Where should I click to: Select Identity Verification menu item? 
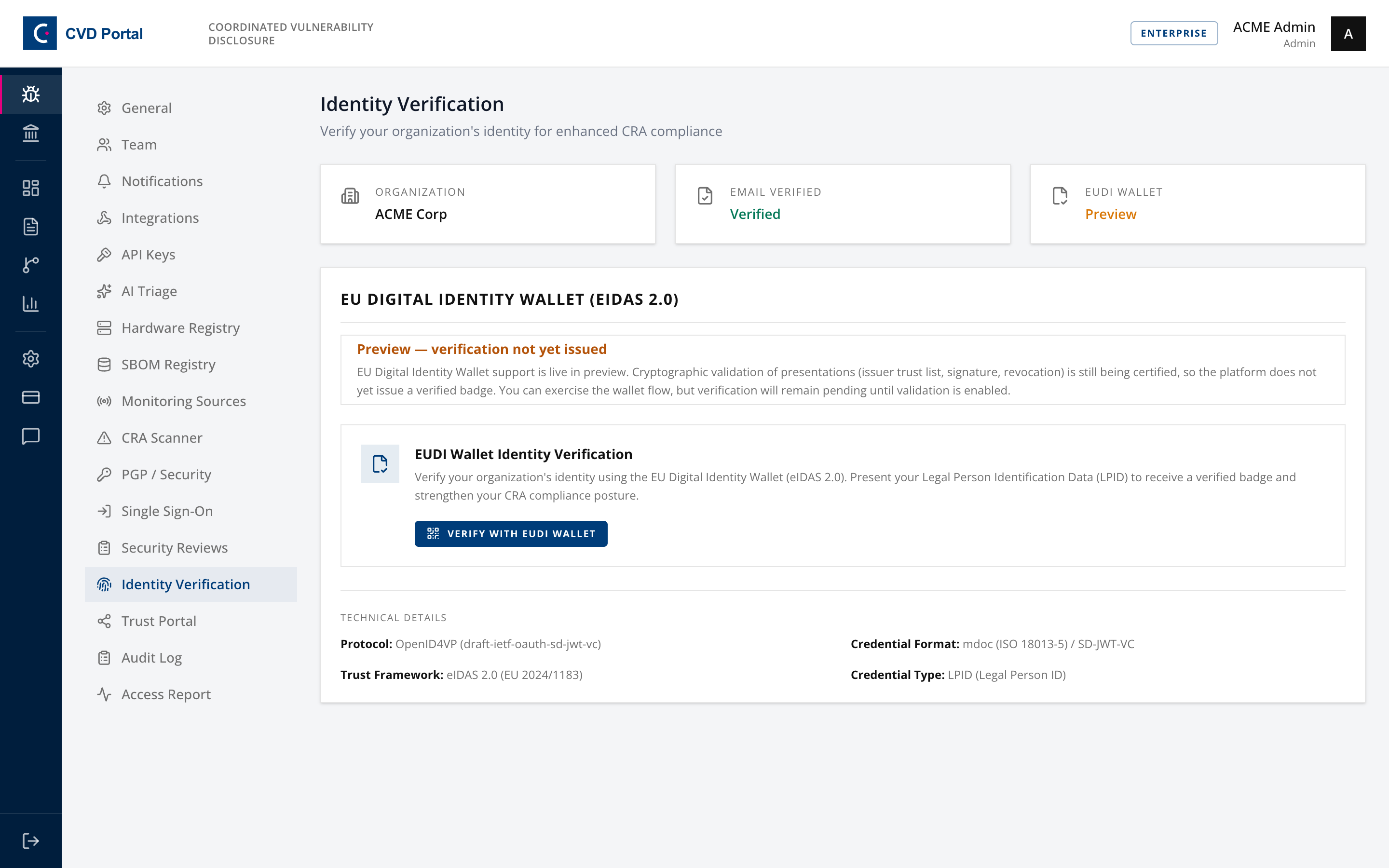coord(191,584)
